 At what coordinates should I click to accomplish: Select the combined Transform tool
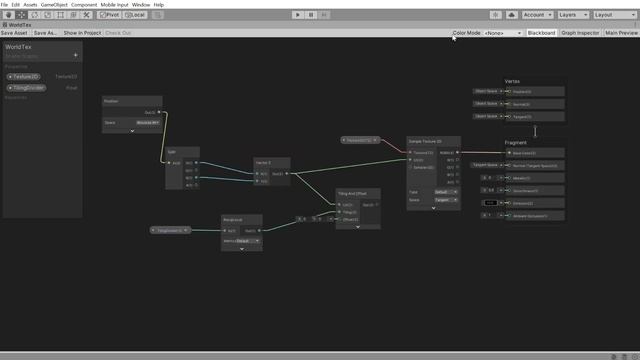click(73, 15)
